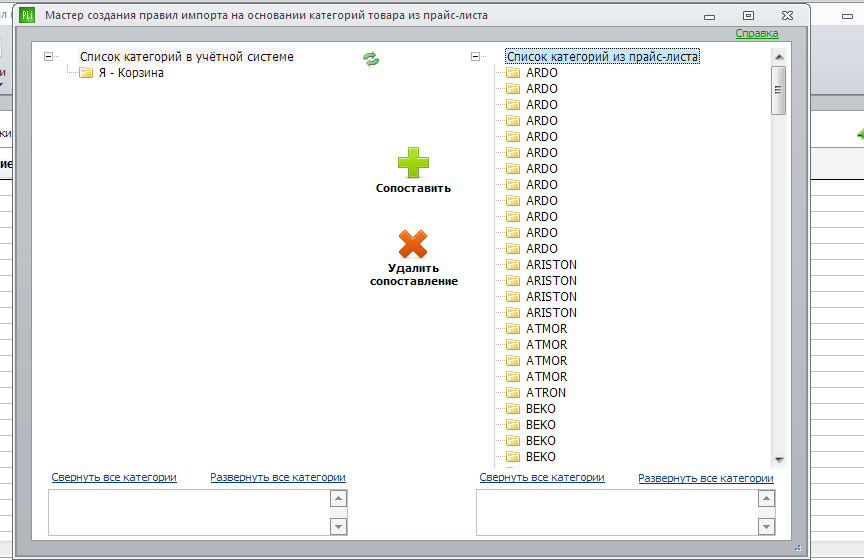Select the ATRON category row
This screenshot has height=560, width=864.
tap(546, 392)
